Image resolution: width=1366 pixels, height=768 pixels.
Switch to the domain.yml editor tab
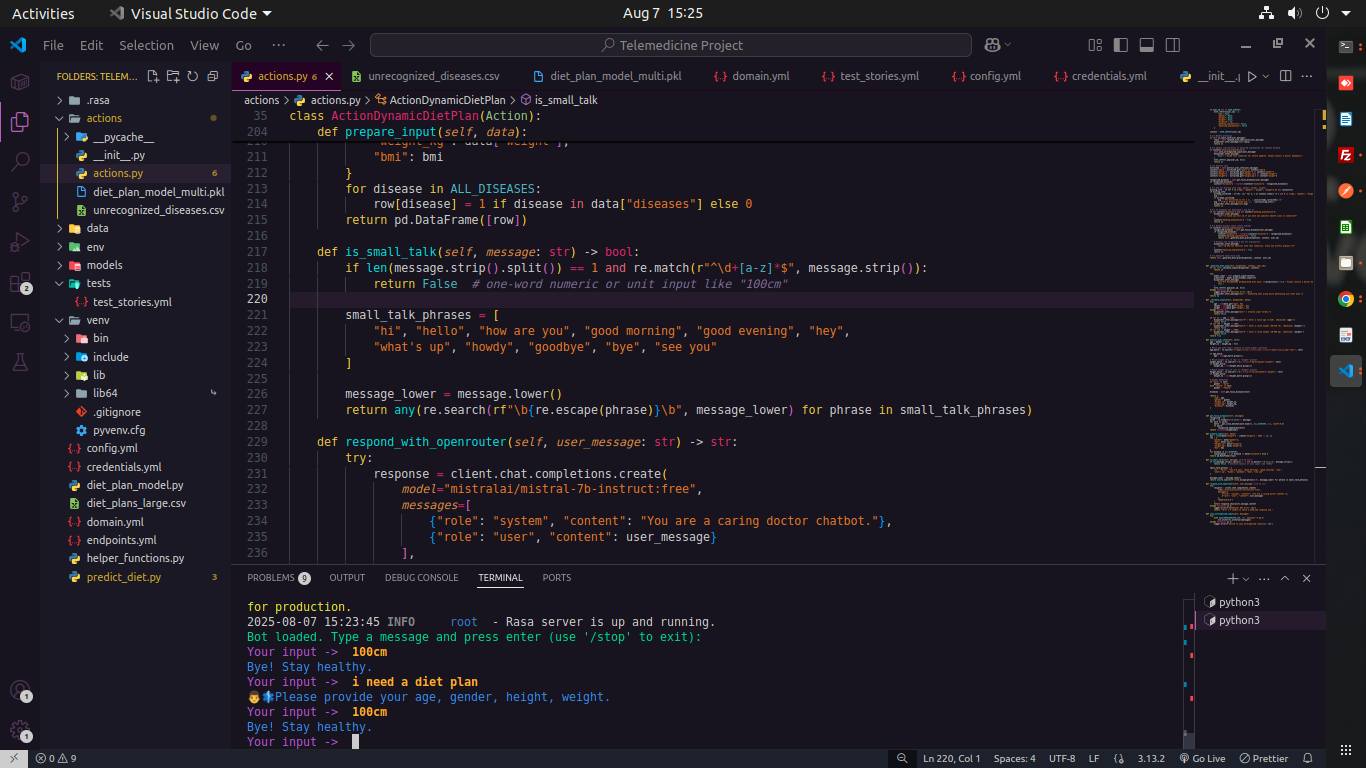click(x=759, y=76)
